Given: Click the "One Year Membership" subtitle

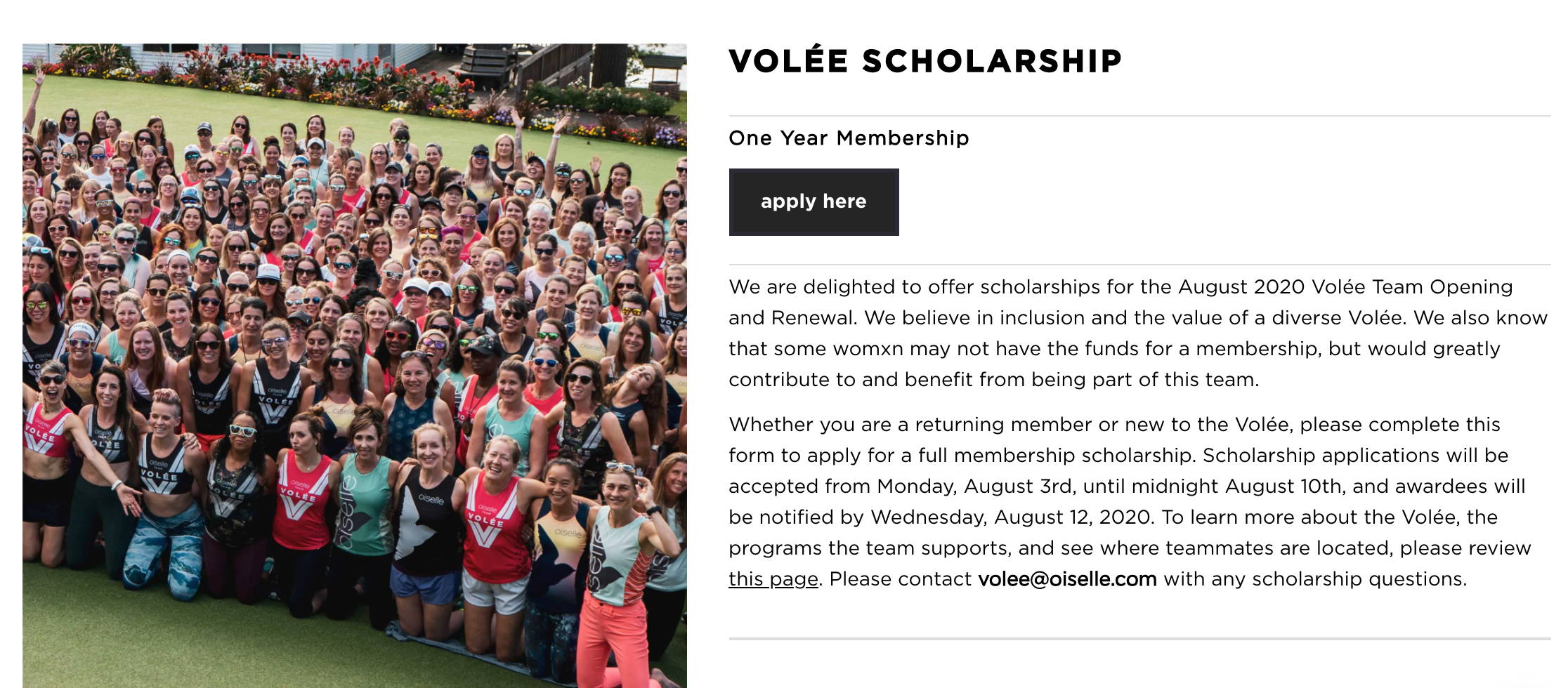Looking at the screenshot, I should coord(849,138).
